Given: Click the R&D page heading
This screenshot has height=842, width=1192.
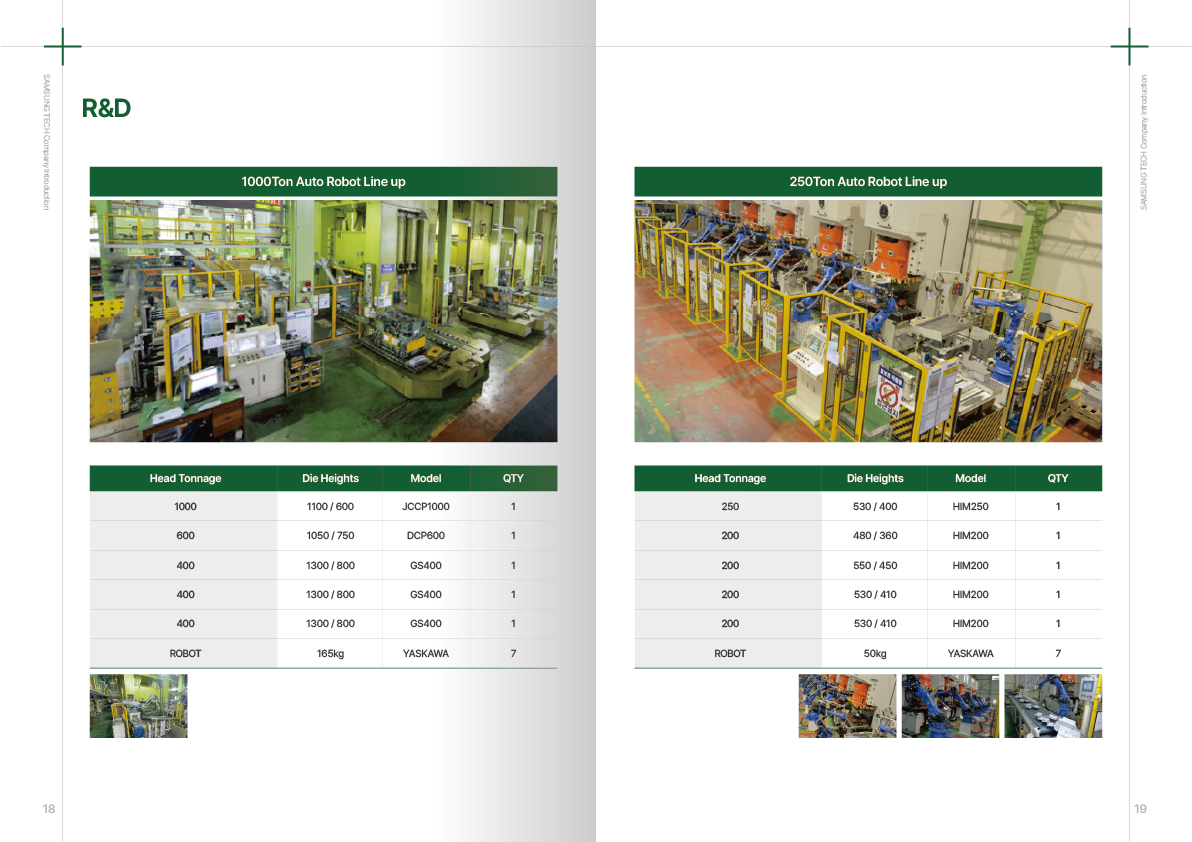Looking at the screenshot, I should (106, 108).
